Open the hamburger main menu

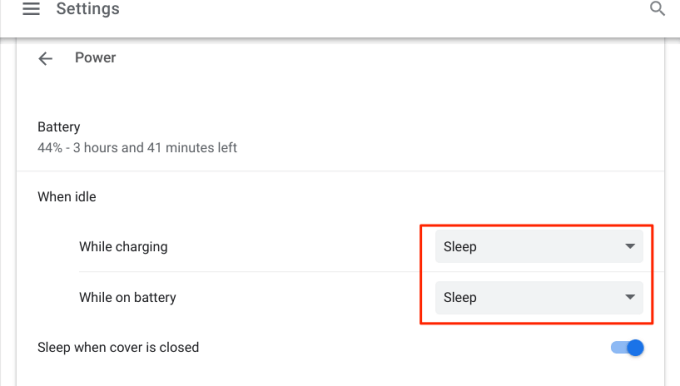[x=31, y=9]
